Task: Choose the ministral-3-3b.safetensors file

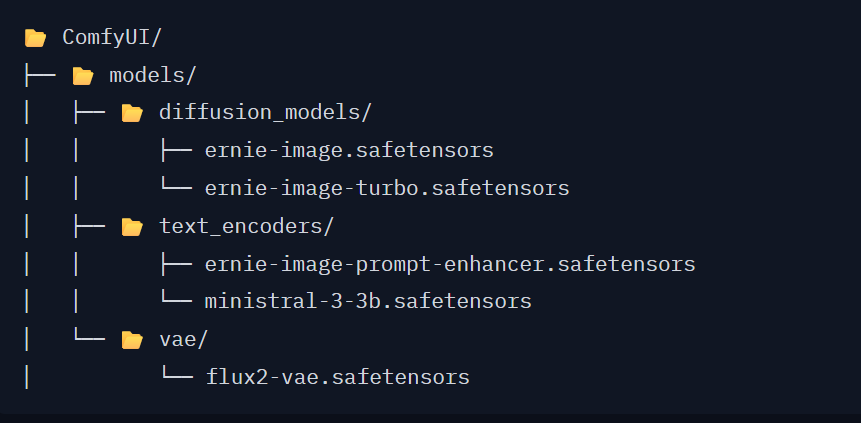Action: point(368,301)
